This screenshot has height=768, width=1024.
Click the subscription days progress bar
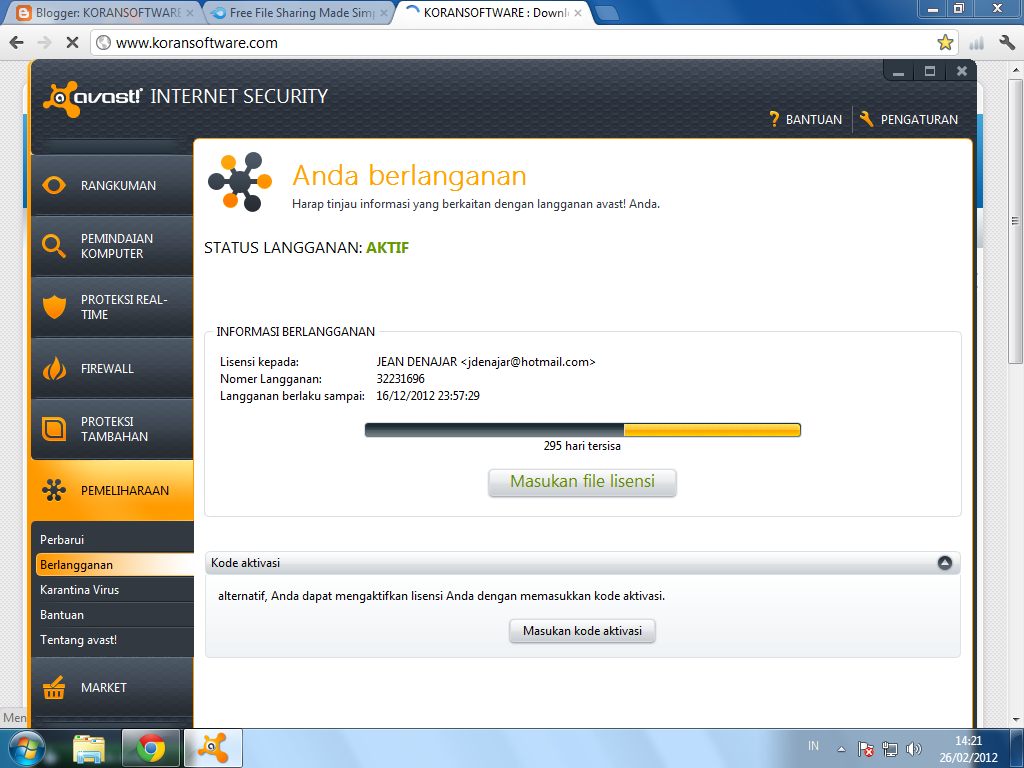coord(583,430)
